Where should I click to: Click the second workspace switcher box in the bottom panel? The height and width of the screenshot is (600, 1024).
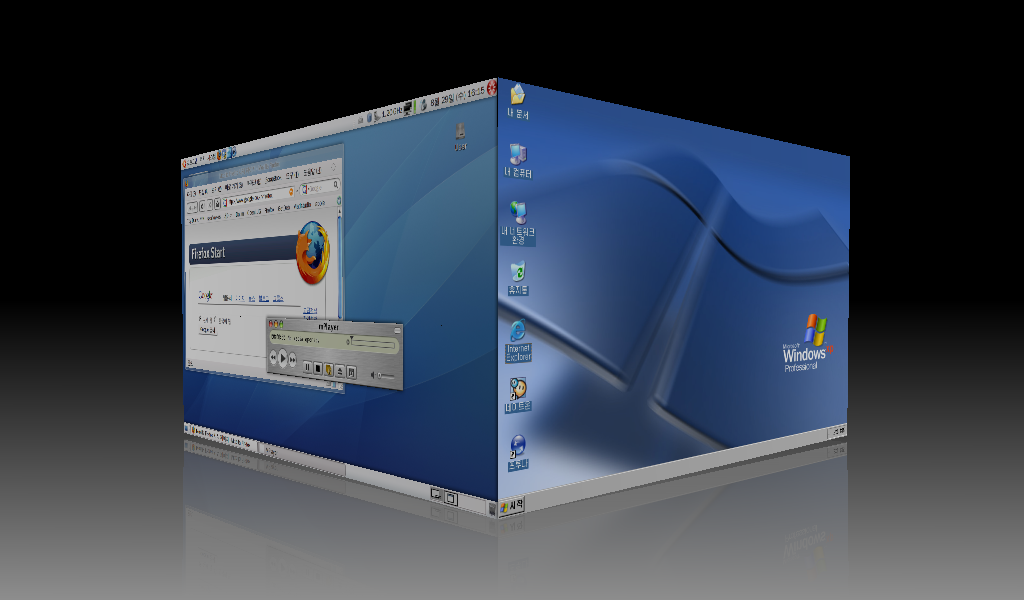[x=451, y=498]
